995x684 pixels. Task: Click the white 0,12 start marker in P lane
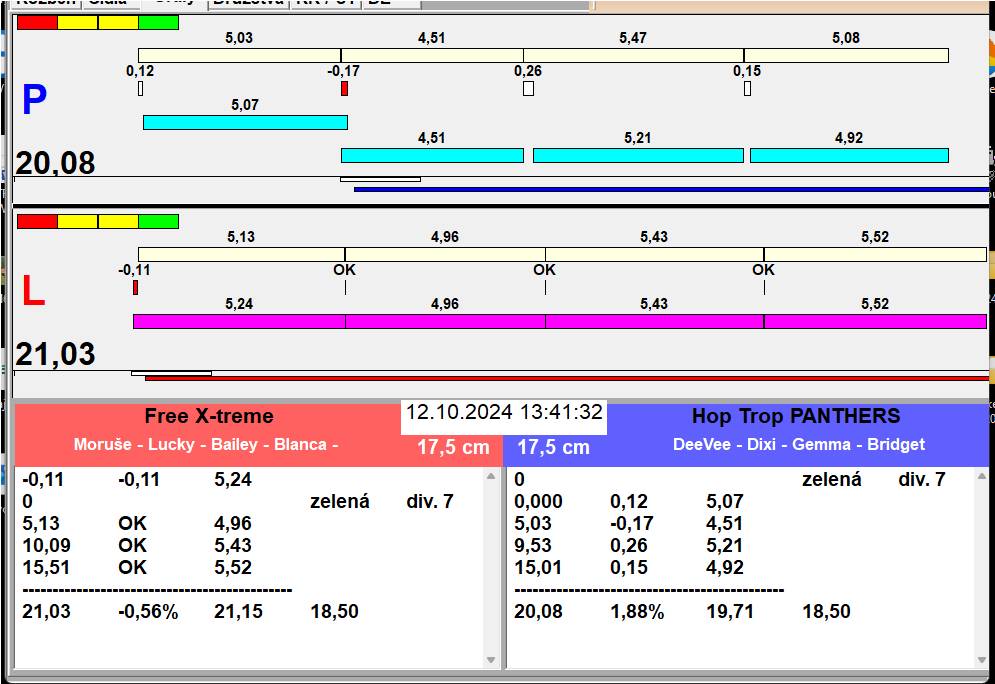[x=140, y=89]
